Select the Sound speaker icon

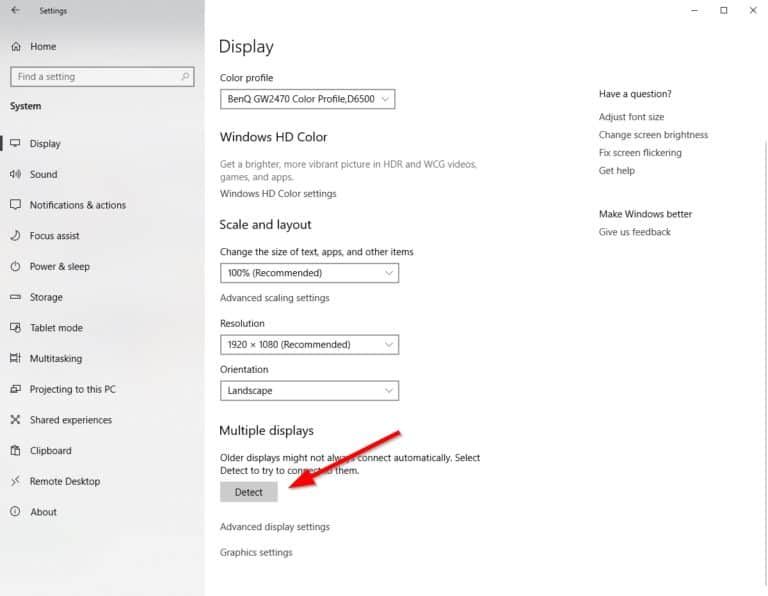pos(15,174)
